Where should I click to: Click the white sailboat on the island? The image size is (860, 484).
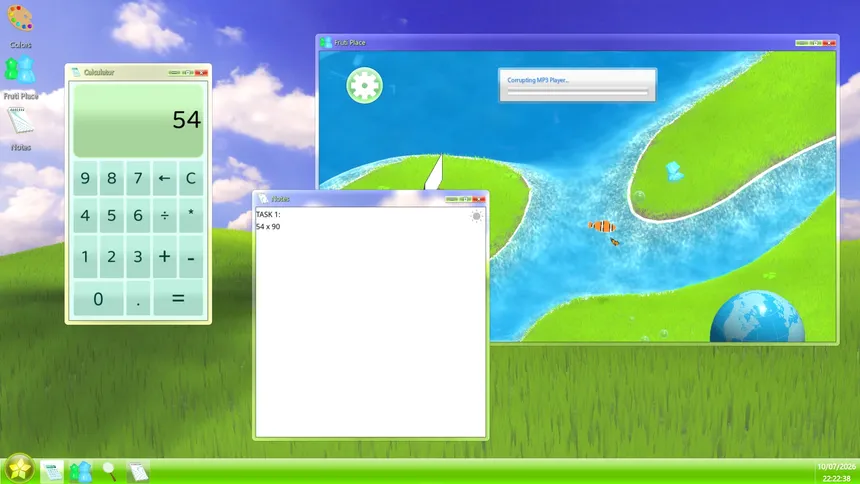coord(434,172)
